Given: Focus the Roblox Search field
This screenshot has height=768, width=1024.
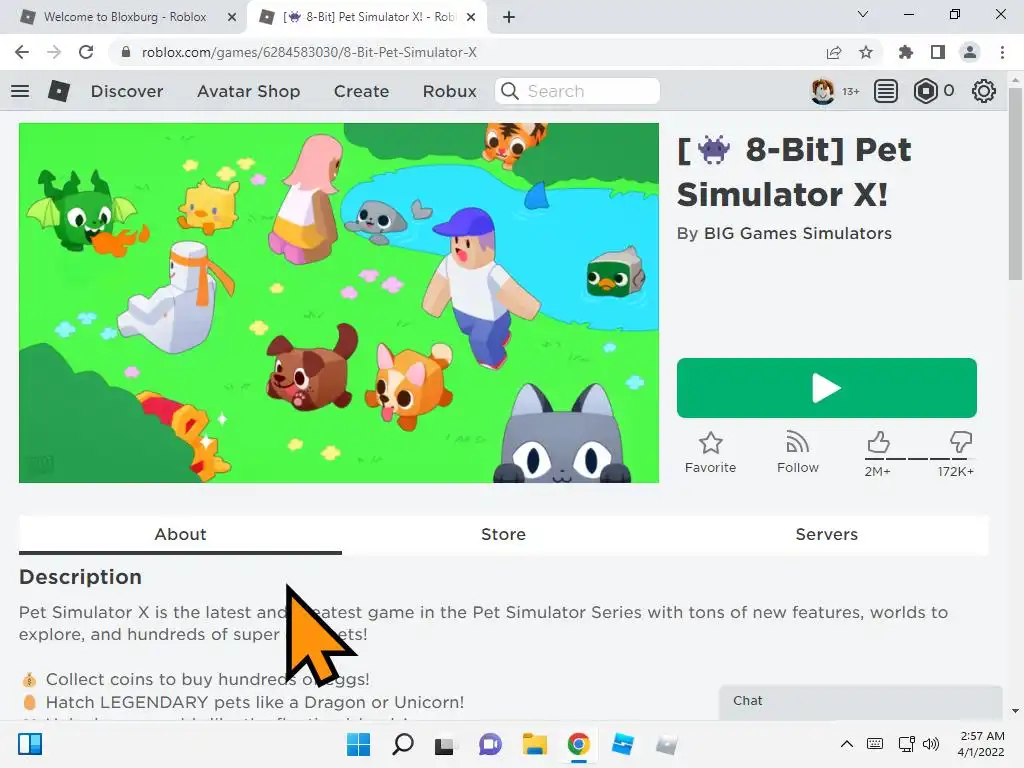Looking at the screenshot, I should [577, 91].
